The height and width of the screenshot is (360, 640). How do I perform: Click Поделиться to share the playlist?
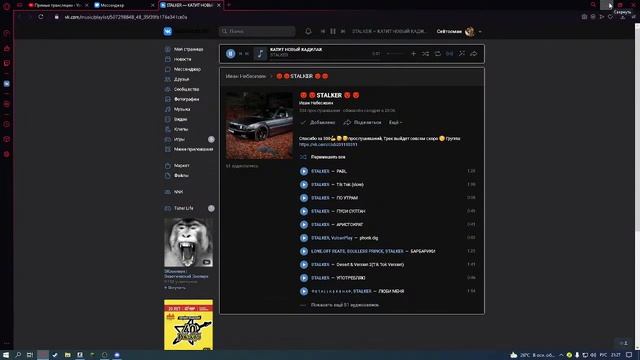(362, 122)
